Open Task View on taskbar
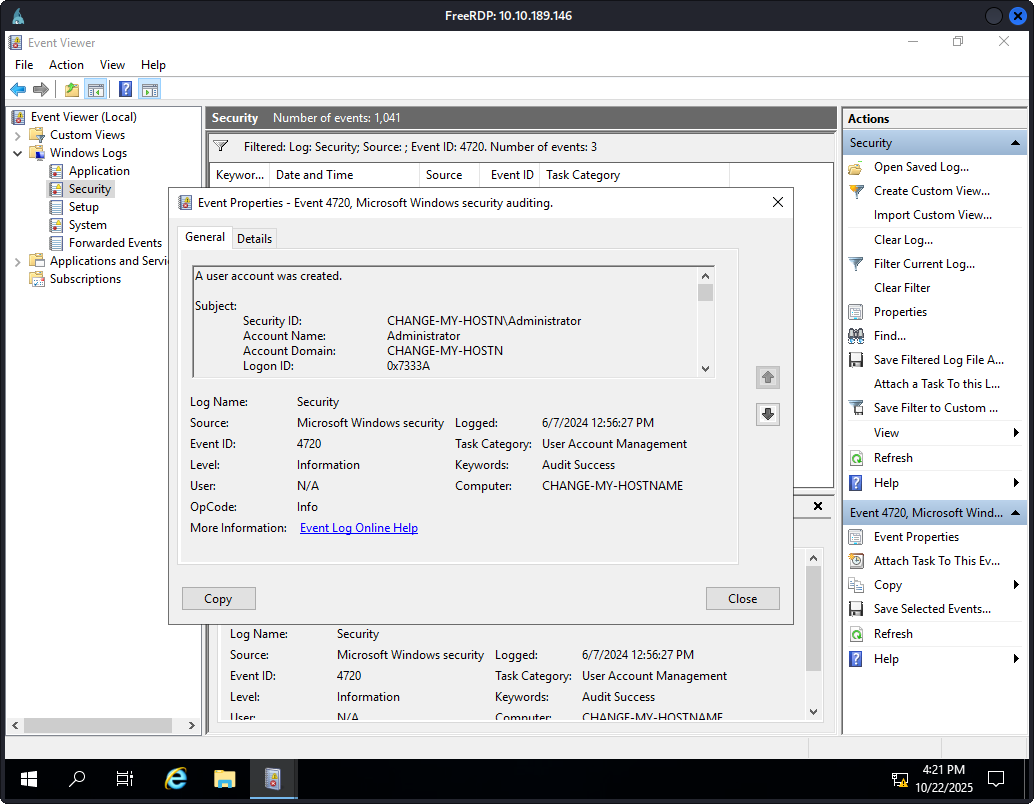This screenshot has width=1034, height=804. point(125,780)
